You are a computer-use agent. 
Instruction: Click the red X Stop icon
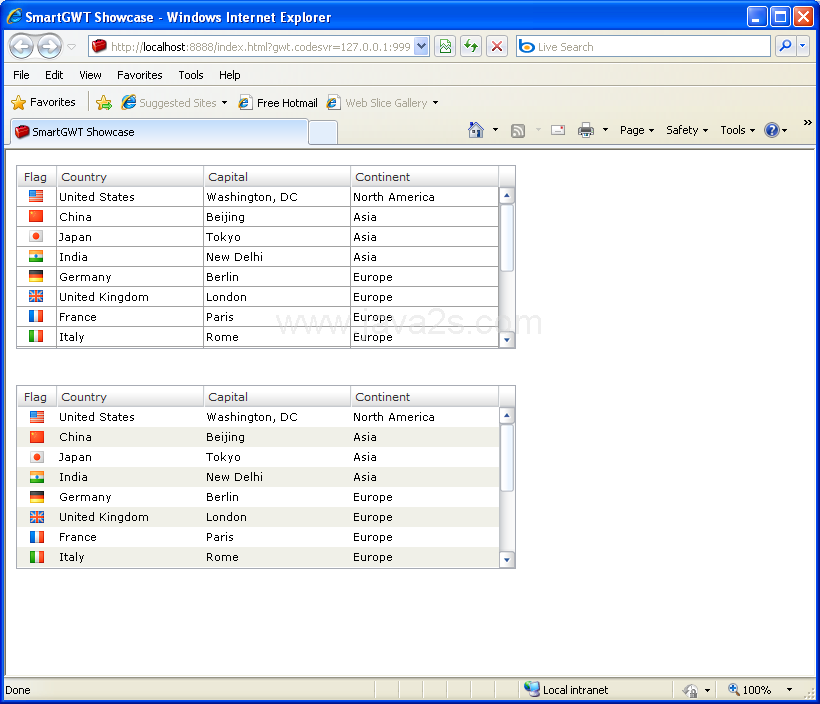tap(497, 47)
